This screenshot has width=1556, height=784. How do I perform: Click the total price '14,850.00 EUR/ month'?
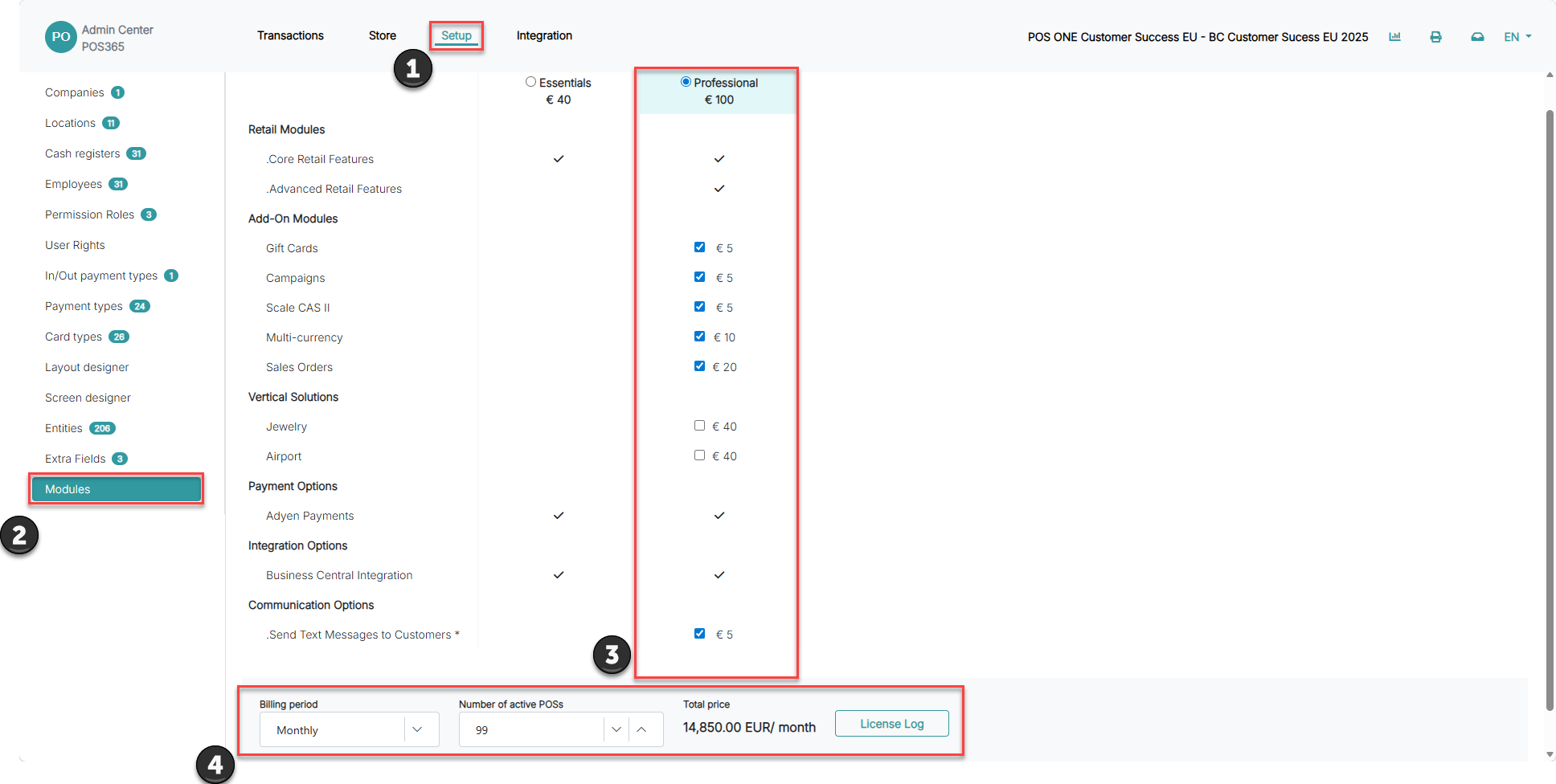(x=749, y=727)
